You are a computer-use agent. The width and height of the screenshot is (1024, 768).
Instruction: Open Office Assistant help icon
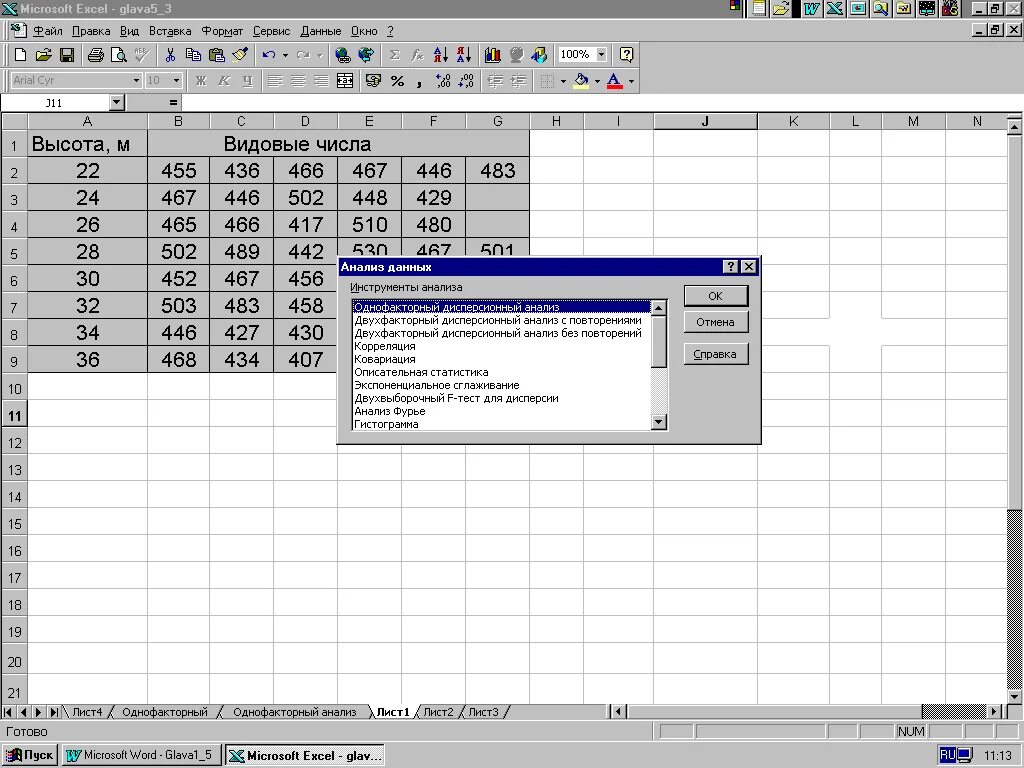coord(626,55)
